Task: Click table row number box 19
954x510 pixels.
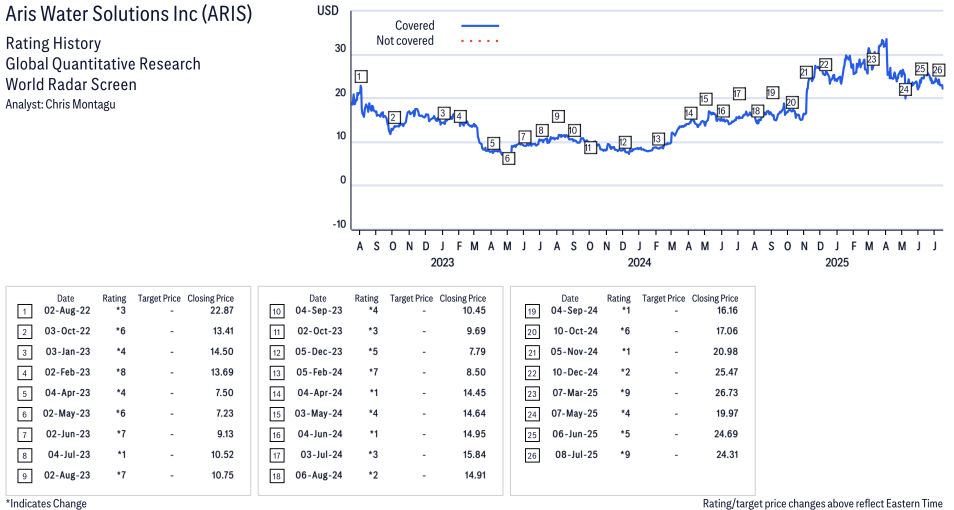Action: [532, 312]
